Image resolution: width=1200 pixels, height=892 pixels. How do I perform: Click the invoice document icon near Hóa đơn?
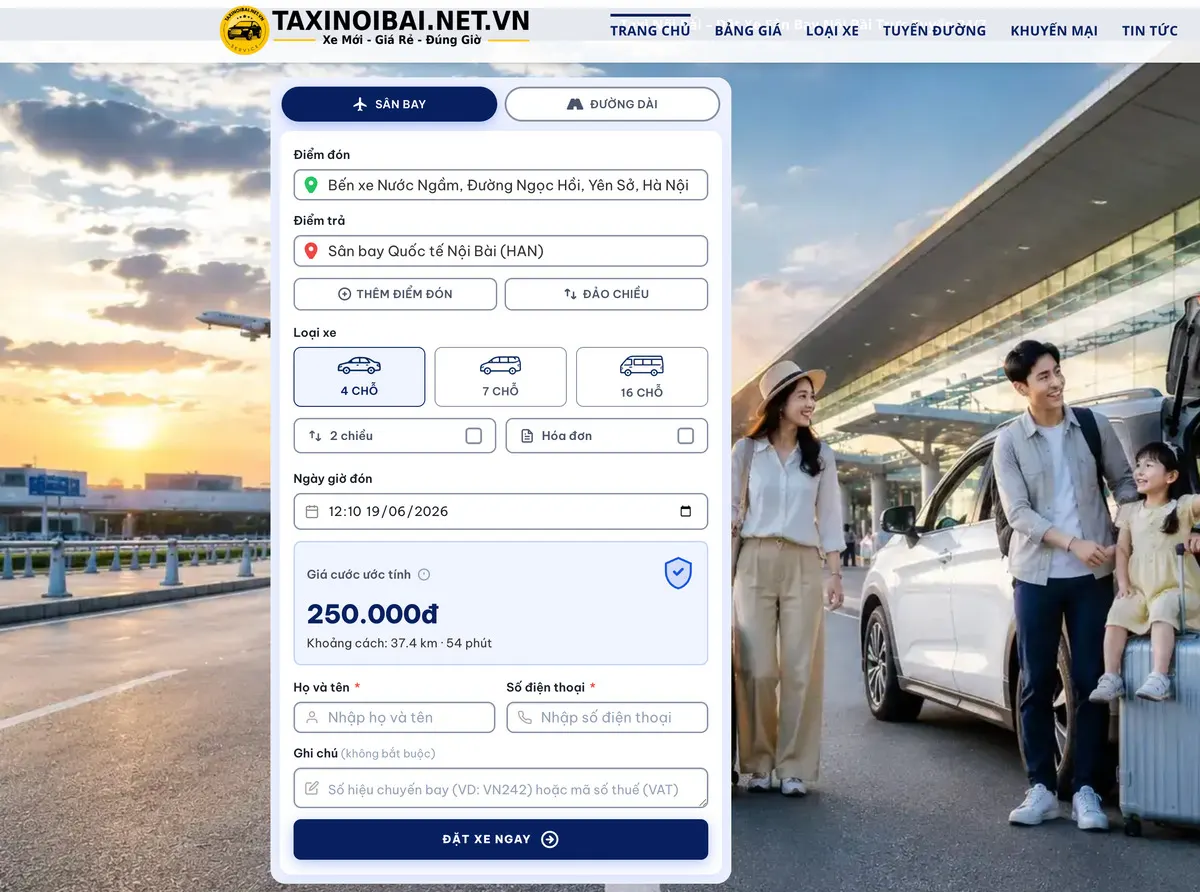pos(527,436)
